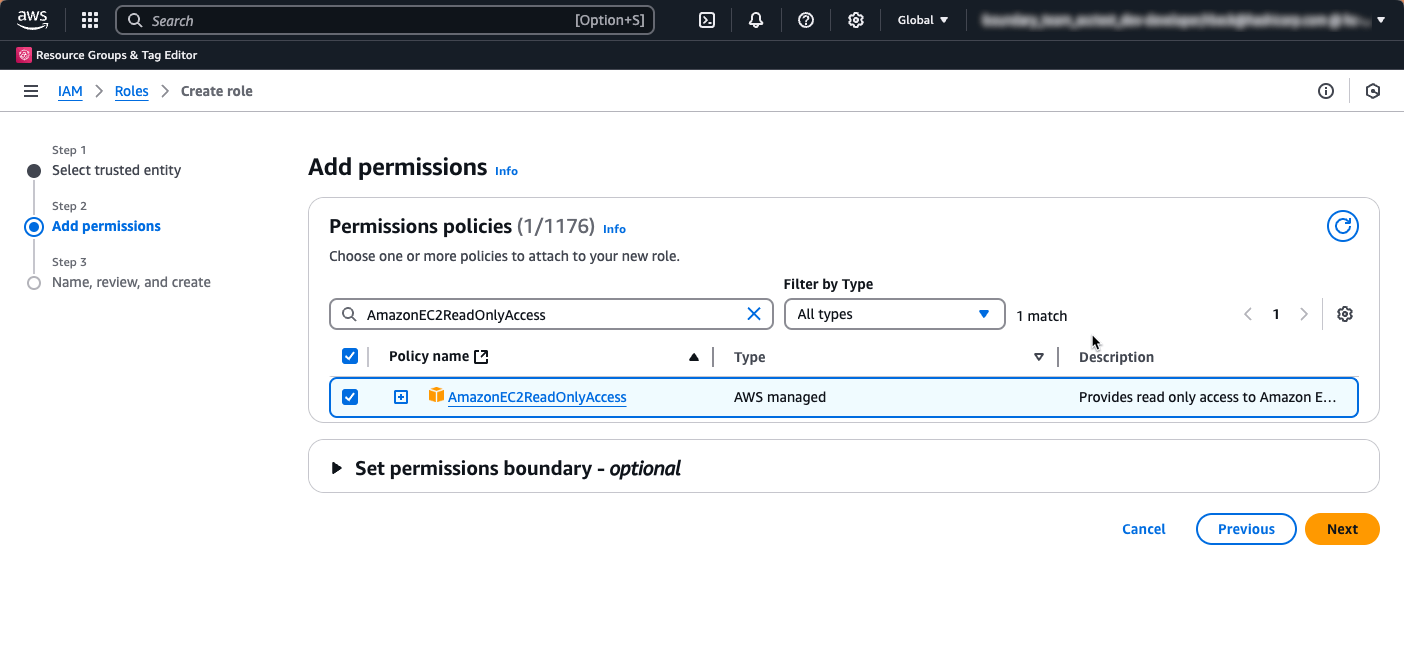Click the Type column header
Viewport: 1404px width, 650px height.
coord(749,357)
